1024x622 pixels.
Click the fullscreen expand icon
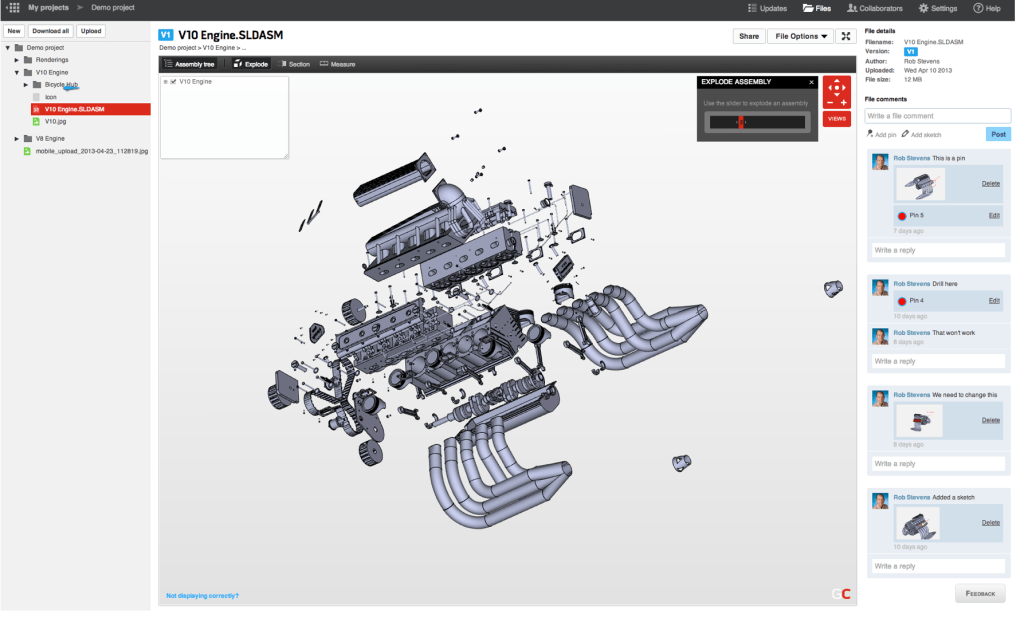coord(846,36)
